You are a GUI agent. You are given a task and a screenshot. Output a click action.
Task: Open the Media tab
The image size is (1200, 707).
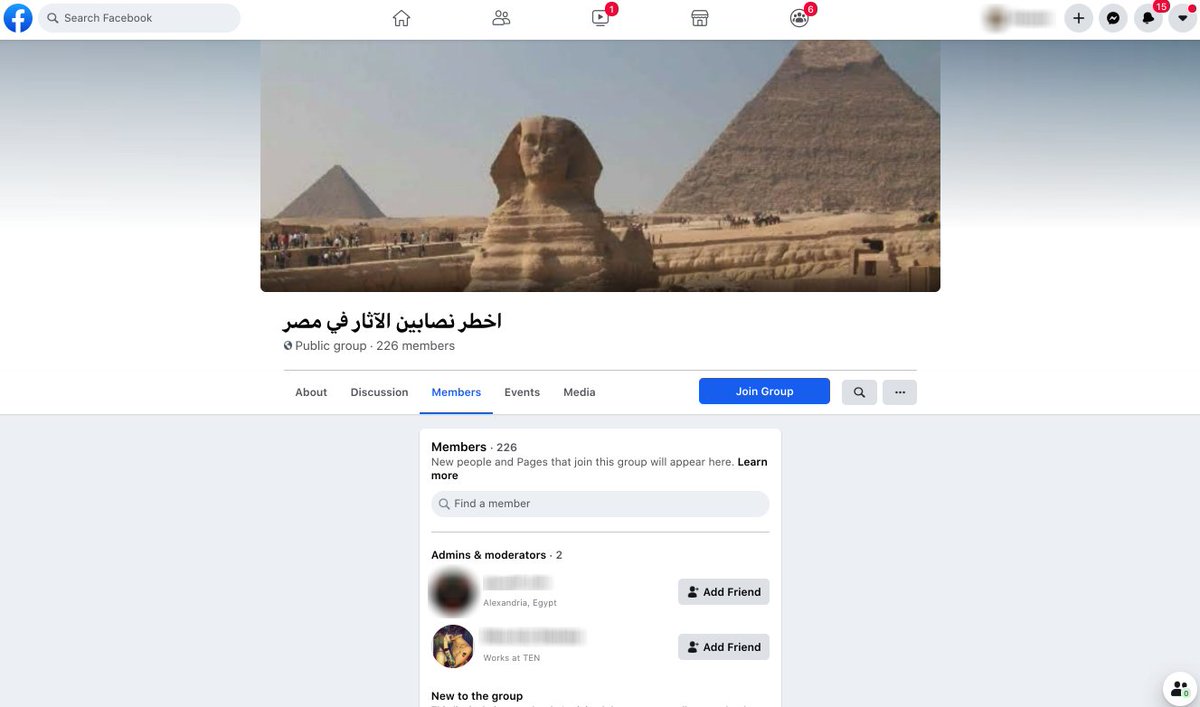579,392
